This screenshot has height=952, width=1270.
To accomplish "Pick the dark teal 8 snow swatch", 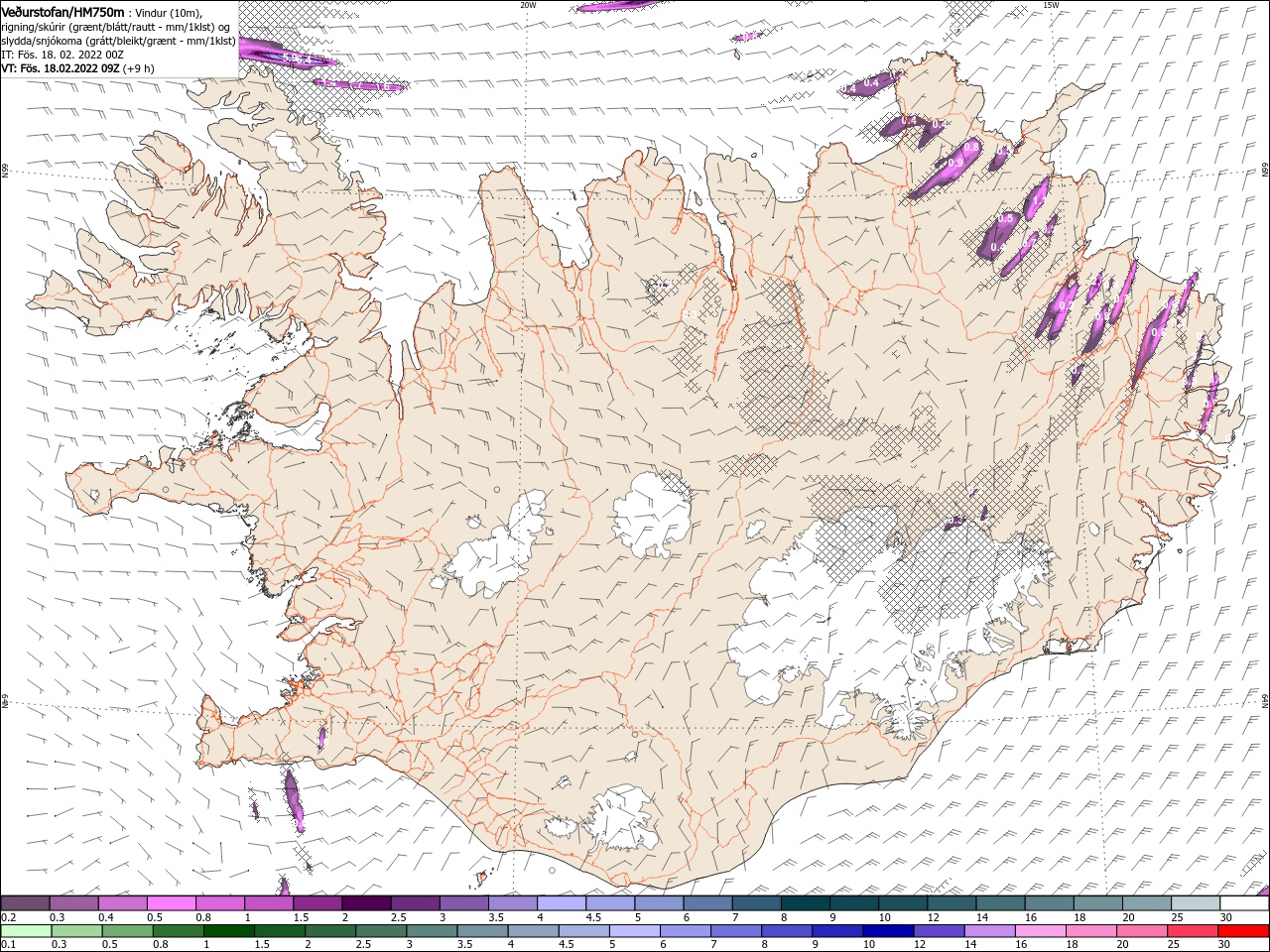I will coord(805,903).
